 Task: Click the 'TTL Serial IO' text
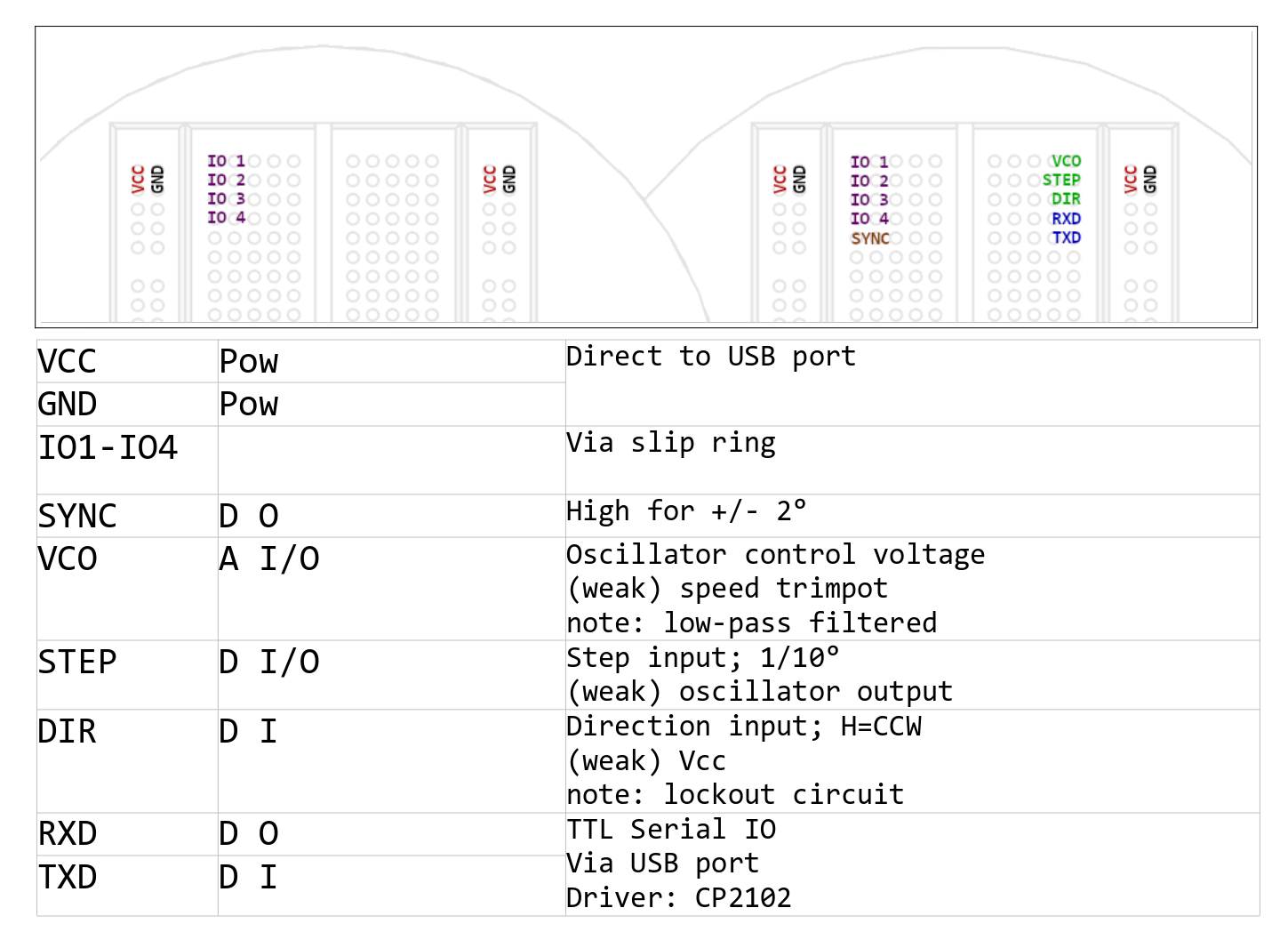[671, 830]
